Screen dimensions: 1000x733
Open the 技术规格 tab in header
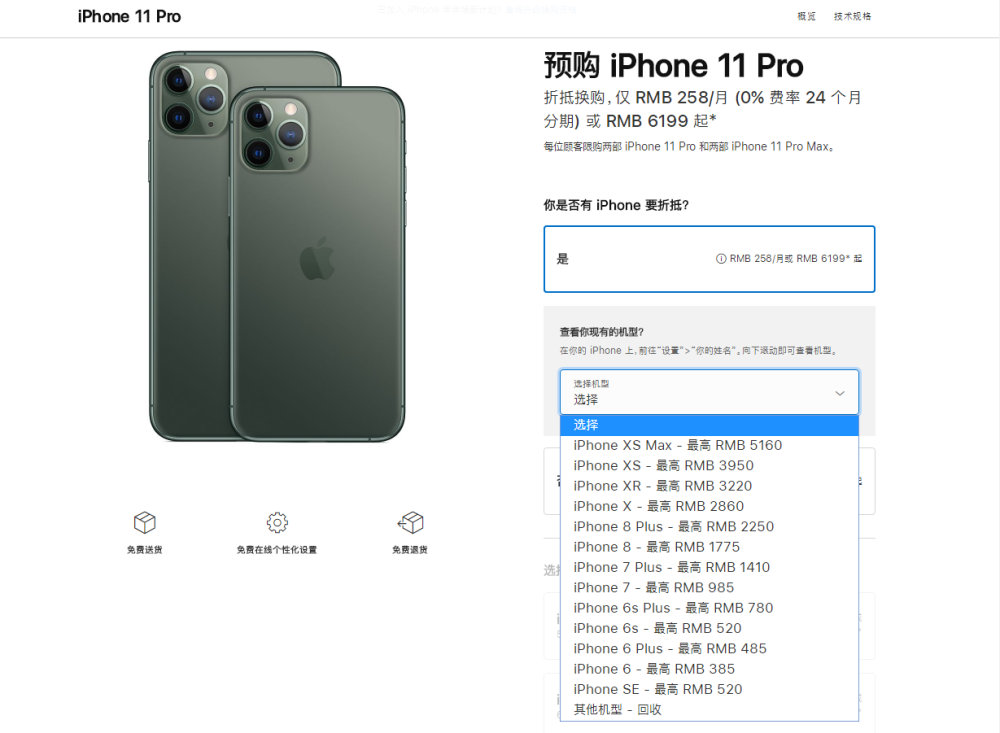pyautogui.click(x=852, y=16)
